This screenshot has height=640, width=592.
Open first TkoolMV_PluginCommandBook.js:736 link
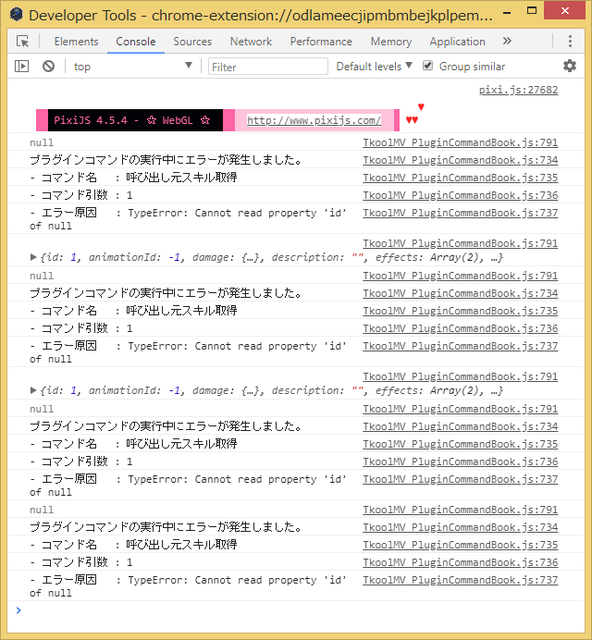pos(460,195)
